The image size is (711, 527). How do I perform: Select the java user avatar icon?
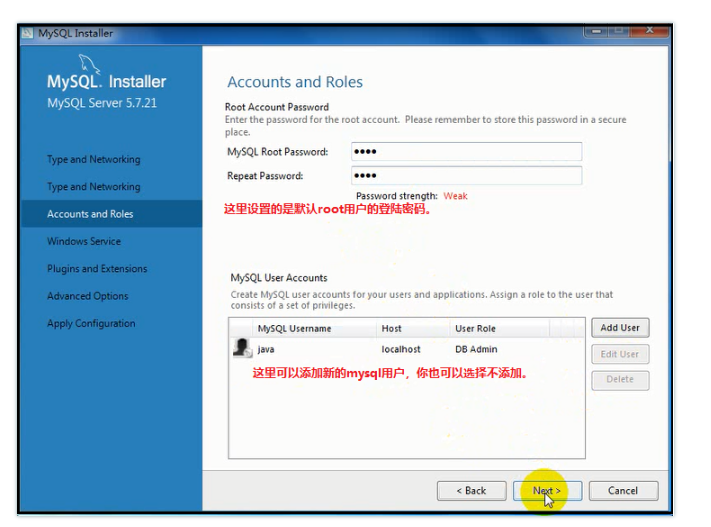[242, 348]
